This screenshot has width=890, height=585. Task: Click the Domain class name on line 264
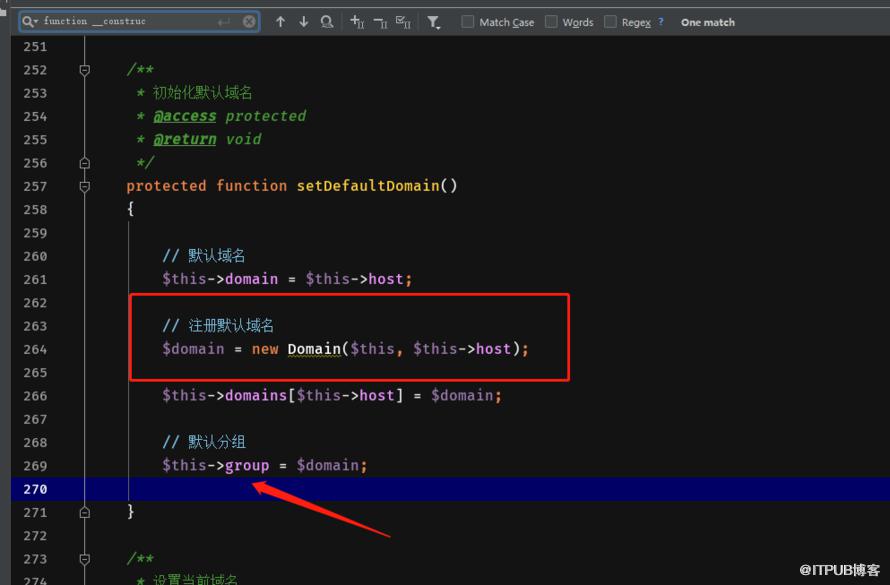pyautogui.click(x=314, y=349)
